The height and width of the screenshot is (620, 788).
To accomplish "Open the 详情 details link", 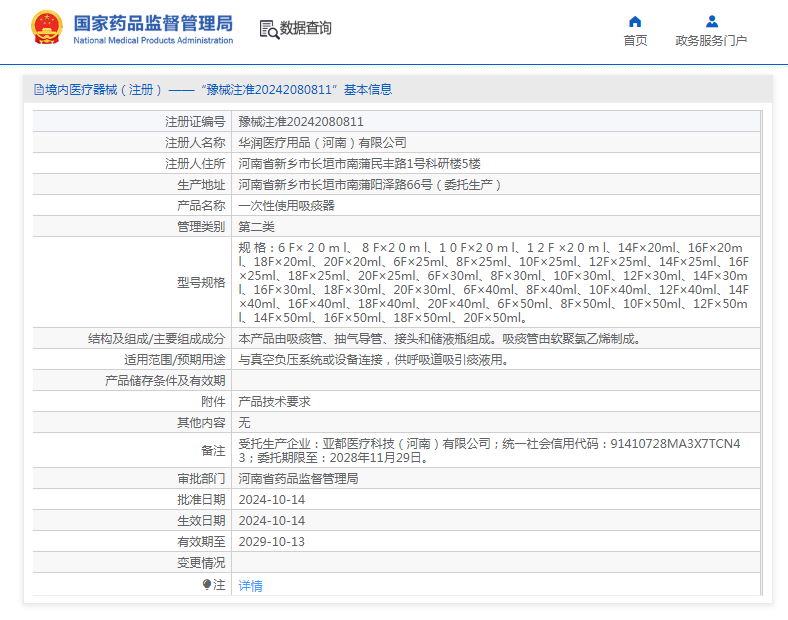I will [250, 585].
